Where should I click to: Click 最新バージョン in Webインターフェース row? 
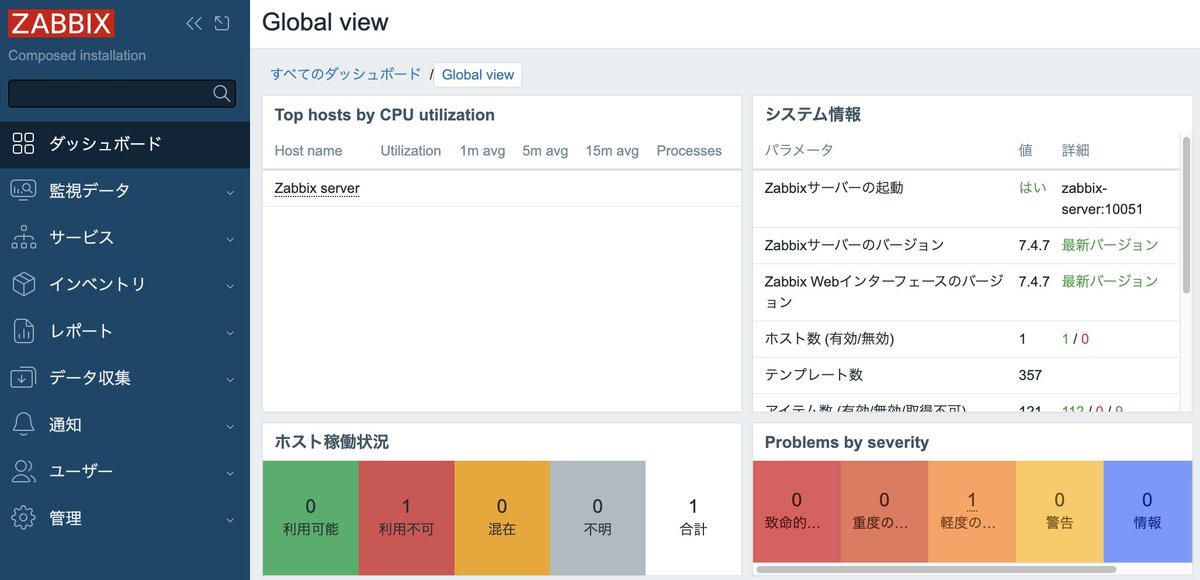tap(1110, 281)
